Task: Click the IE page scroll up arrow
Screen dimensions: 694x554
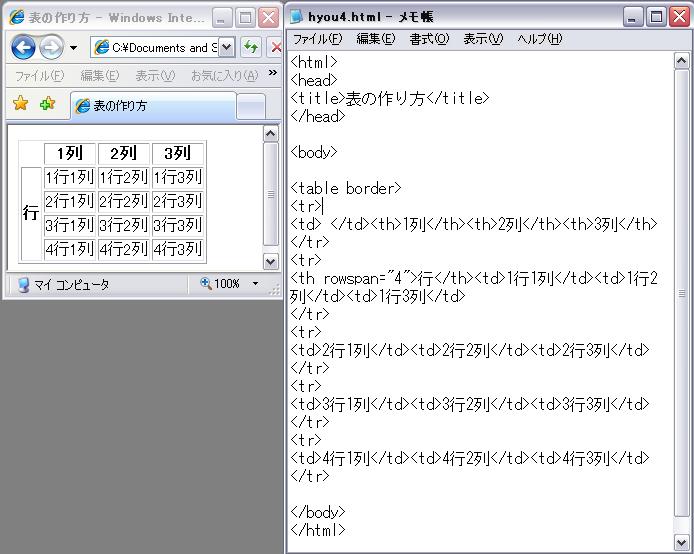Action: click(x=270, y=134)
